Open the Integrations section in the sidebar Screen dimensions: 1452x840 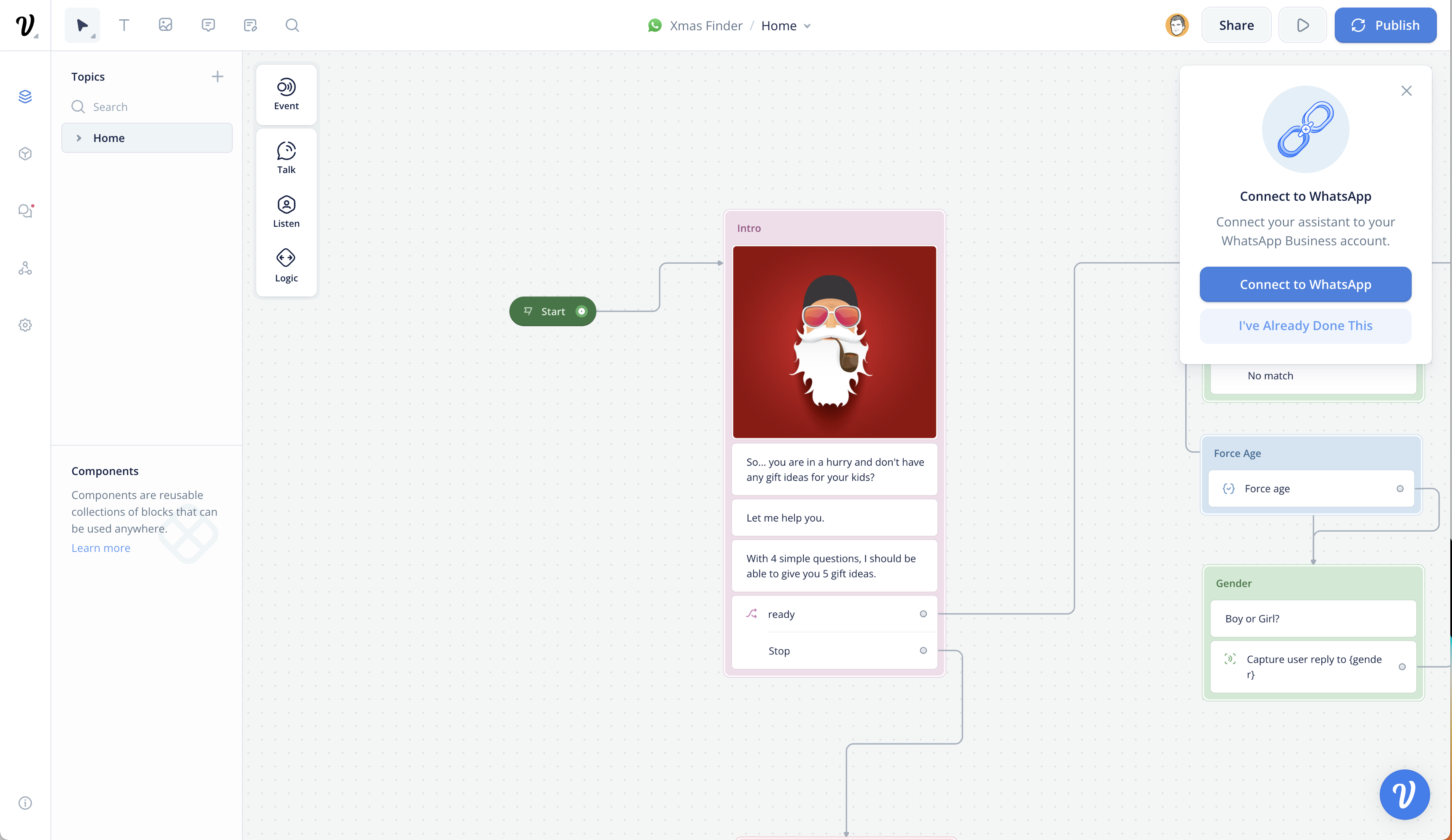25,268
